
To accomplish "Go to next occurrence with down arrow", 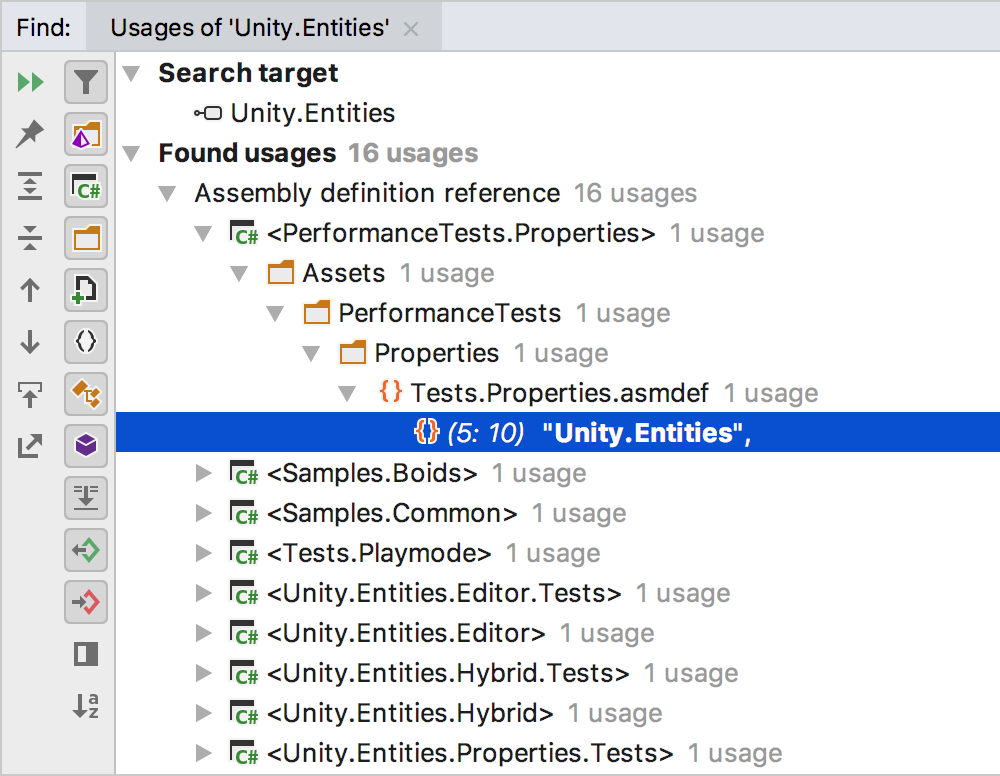I will [30, 342].
